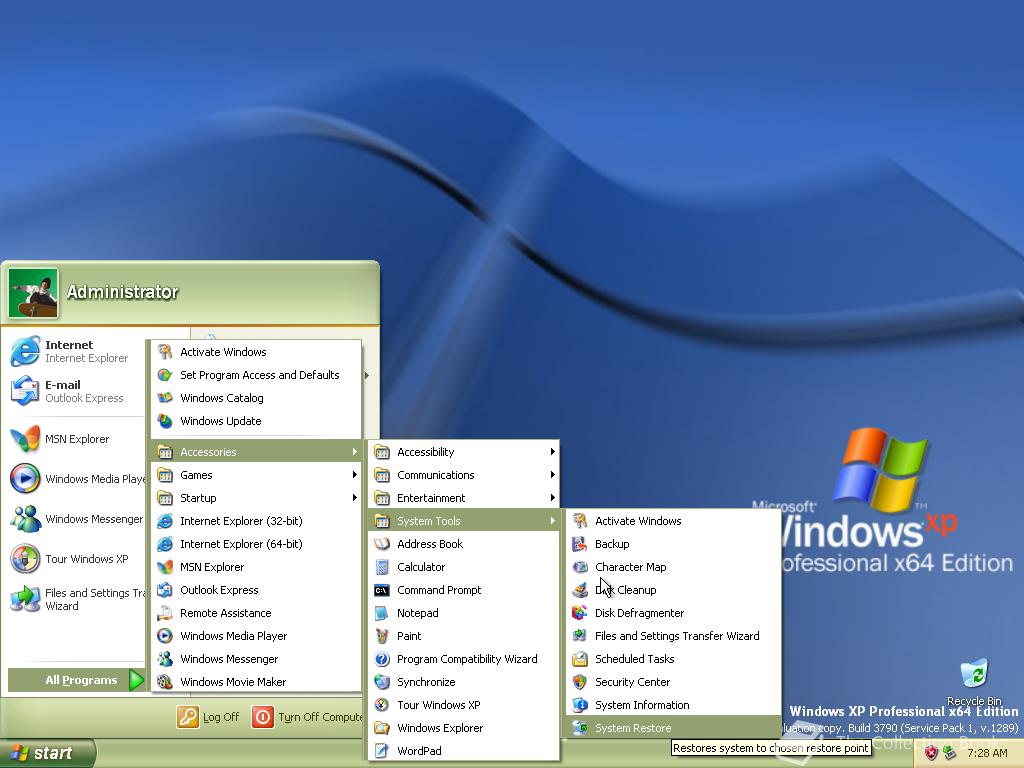Expand the Entertainment submenu arrow
Image resolution: width=1024 pixels, height=768 pixels.
552,498
